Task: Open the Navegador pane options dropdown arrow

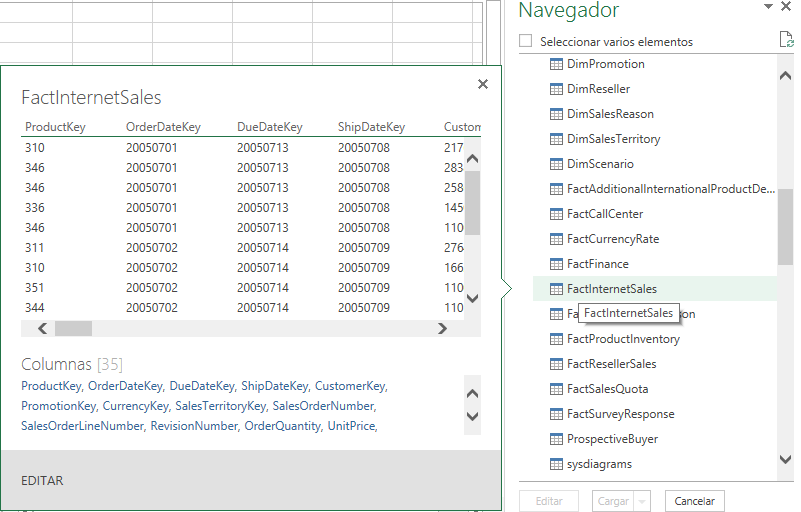Action: (x=768, y=7)
